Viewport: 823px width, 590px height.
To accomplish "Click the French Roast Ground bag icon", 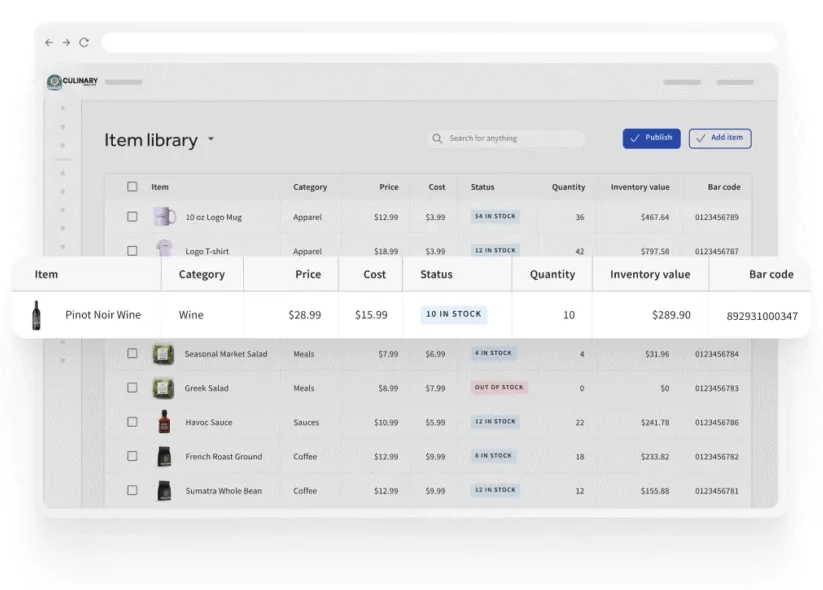I will [x=163, y=456].
